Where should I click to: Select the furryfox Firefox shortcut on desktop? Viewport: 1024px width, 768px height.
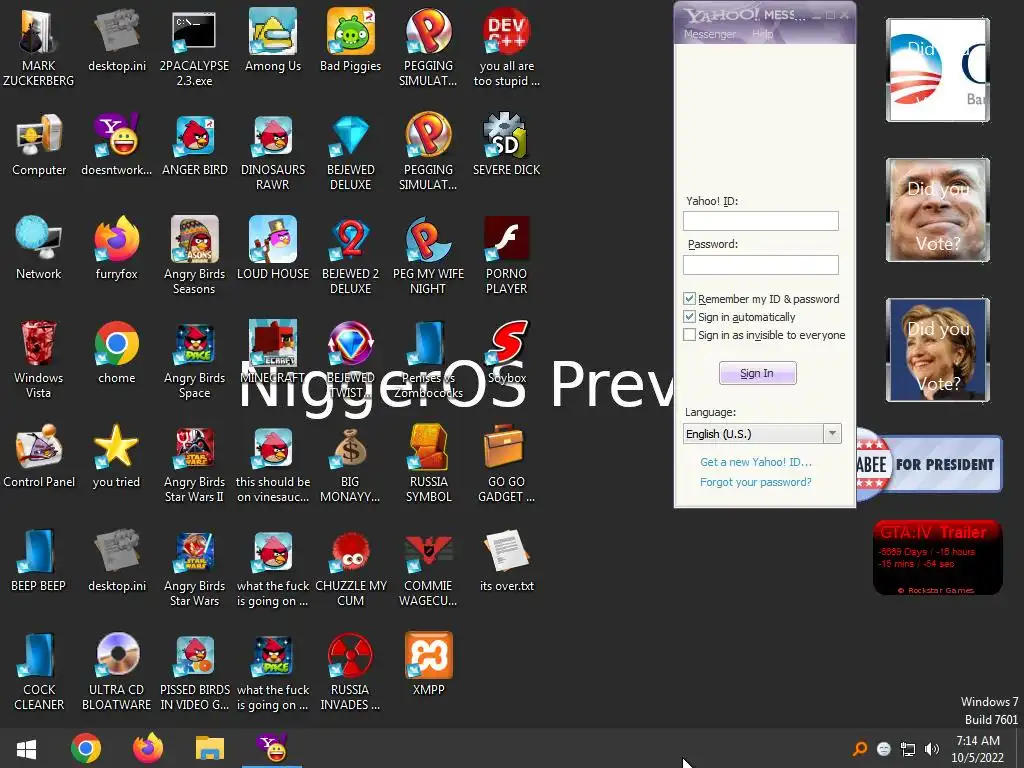pyautogui.click(x=116, y=249)
